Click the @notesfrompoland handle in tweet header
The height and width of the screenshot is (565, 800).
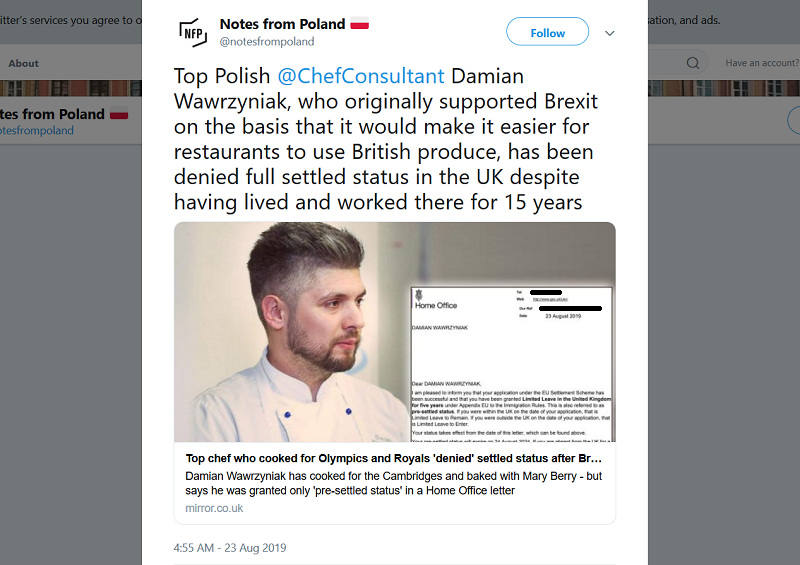(267, 42)
